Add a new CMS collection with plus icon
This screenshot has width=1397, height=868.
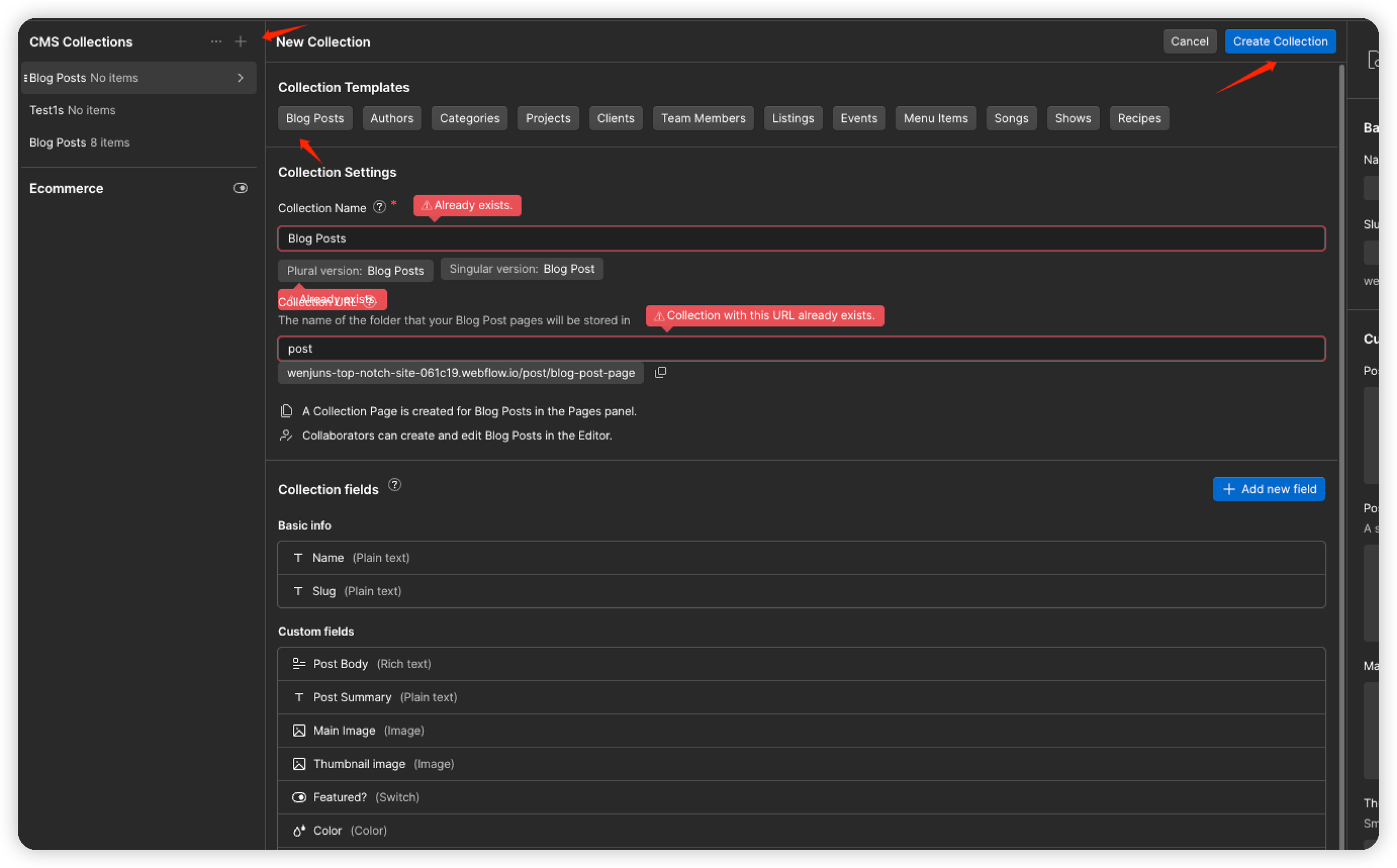coord(241,41)
